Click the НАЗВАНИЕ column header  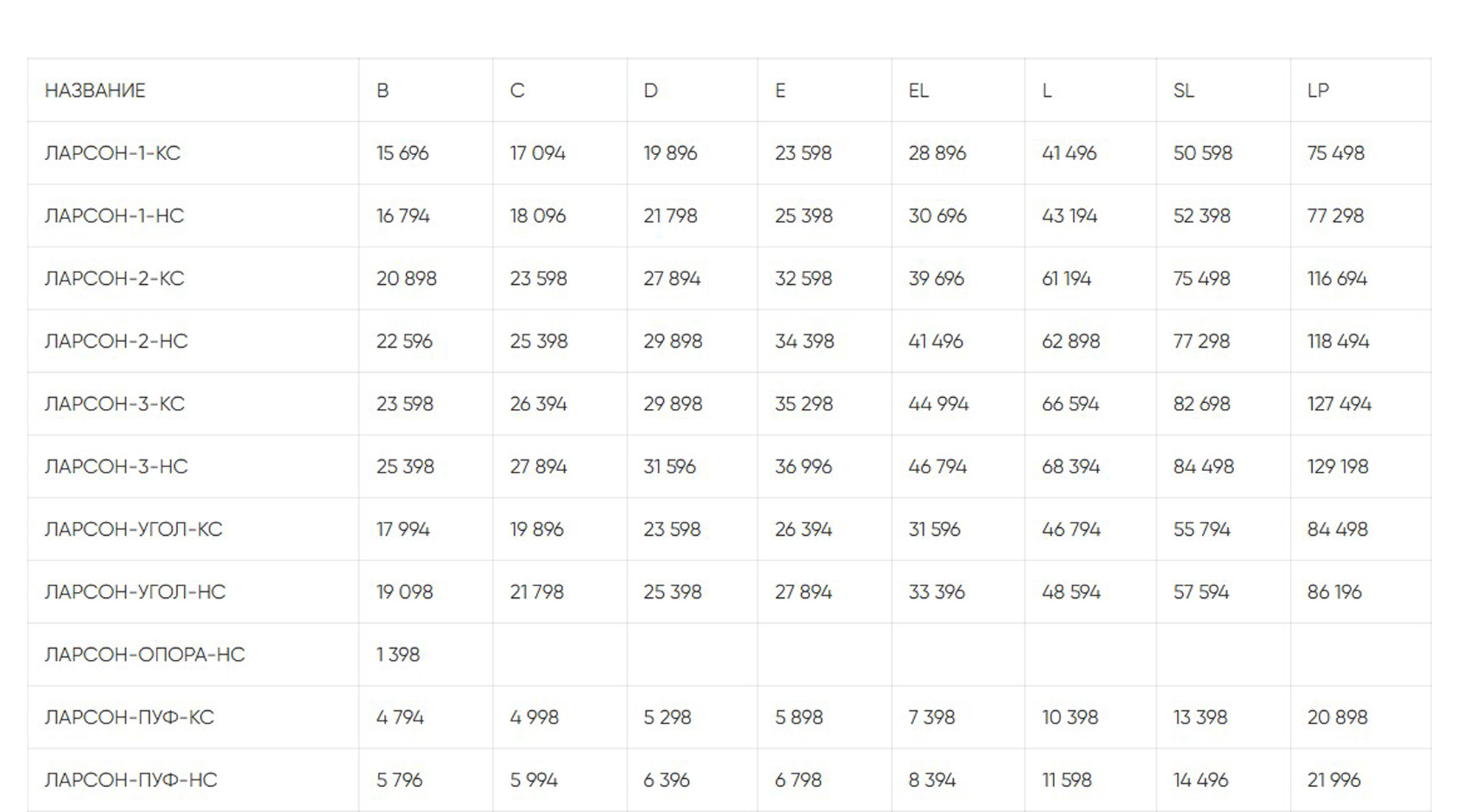(x=95, y=91)
